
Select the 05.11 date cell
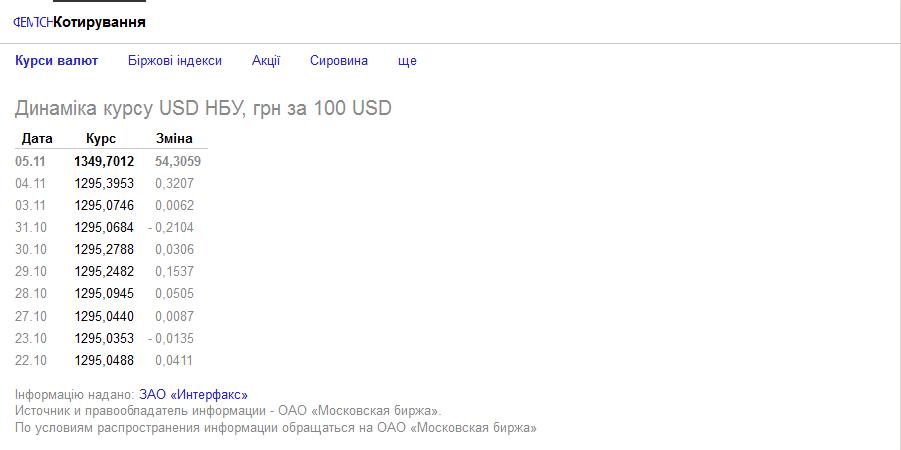tap(31, 161)
